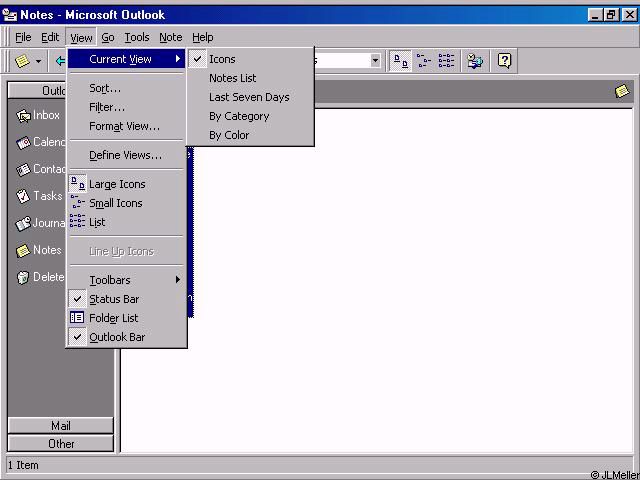640x480 pixels.
Task: Select Define Views... menu entry
Action: (126, 155)
